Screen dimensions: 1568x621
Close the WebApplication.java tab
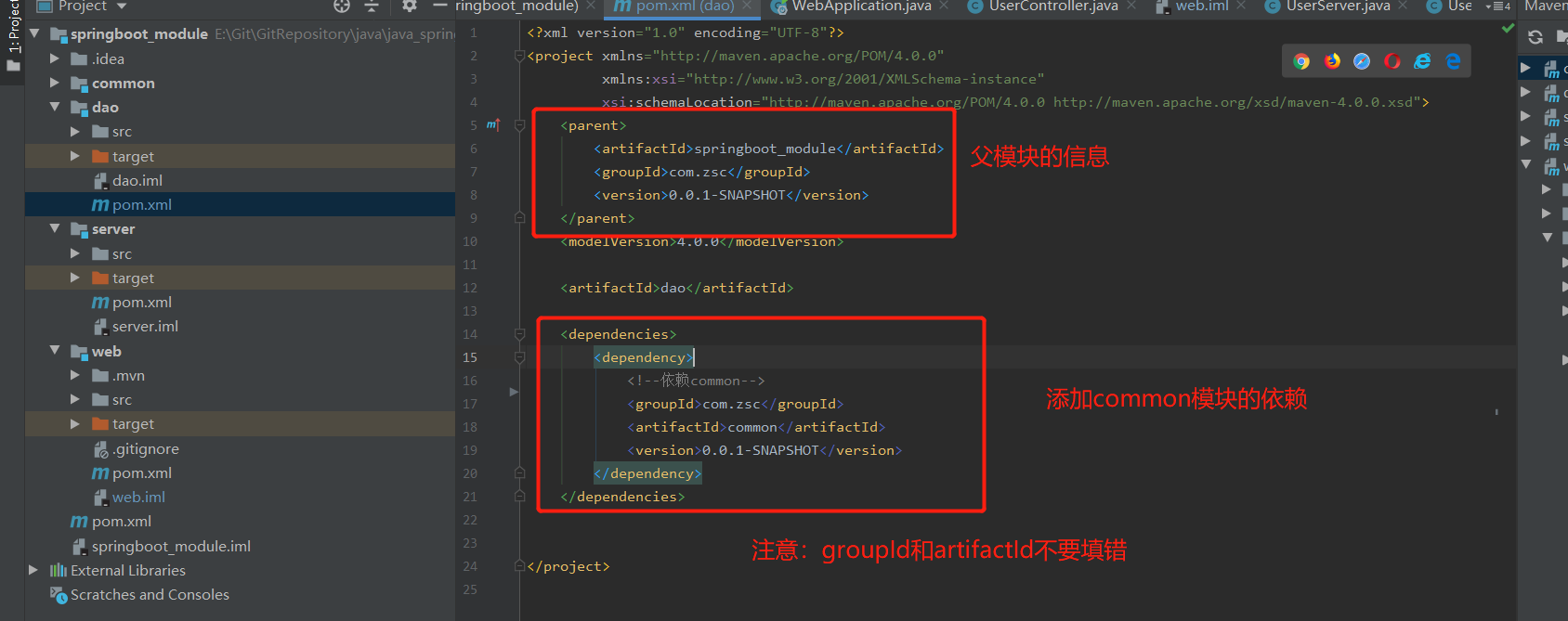click(x=944, y=6)
